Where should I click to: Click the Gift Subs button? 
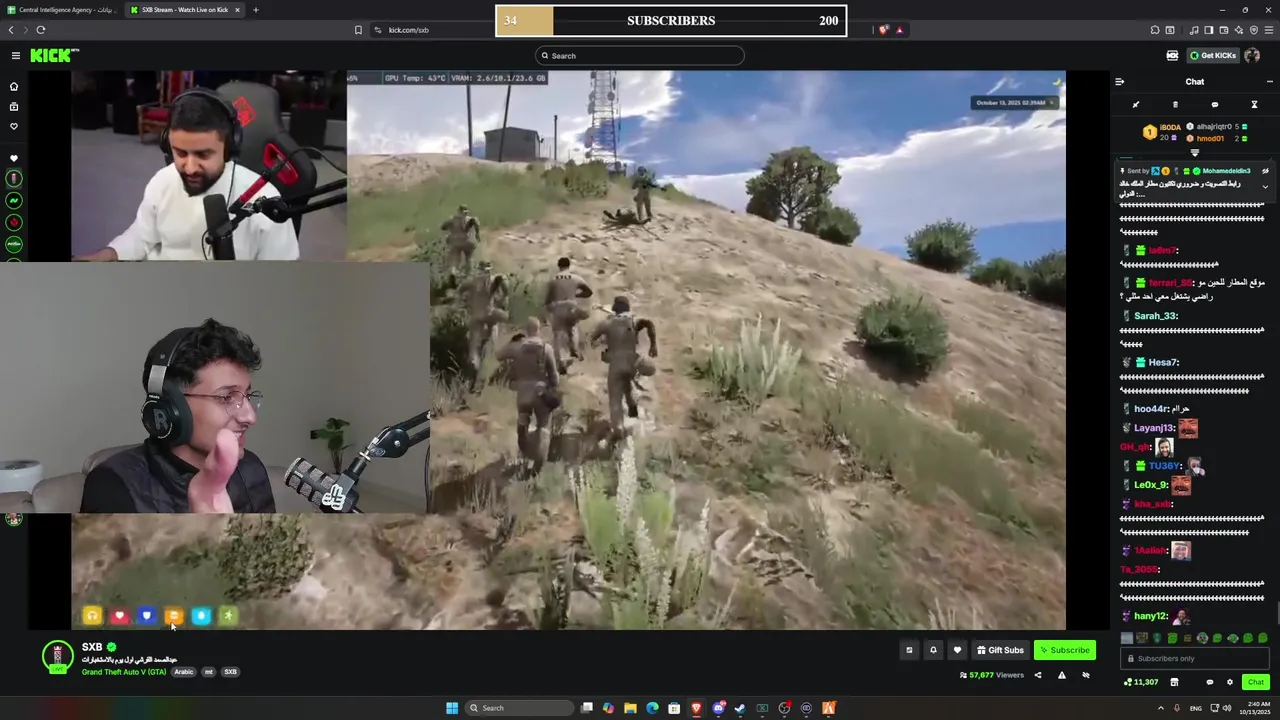click(1000, 650)
